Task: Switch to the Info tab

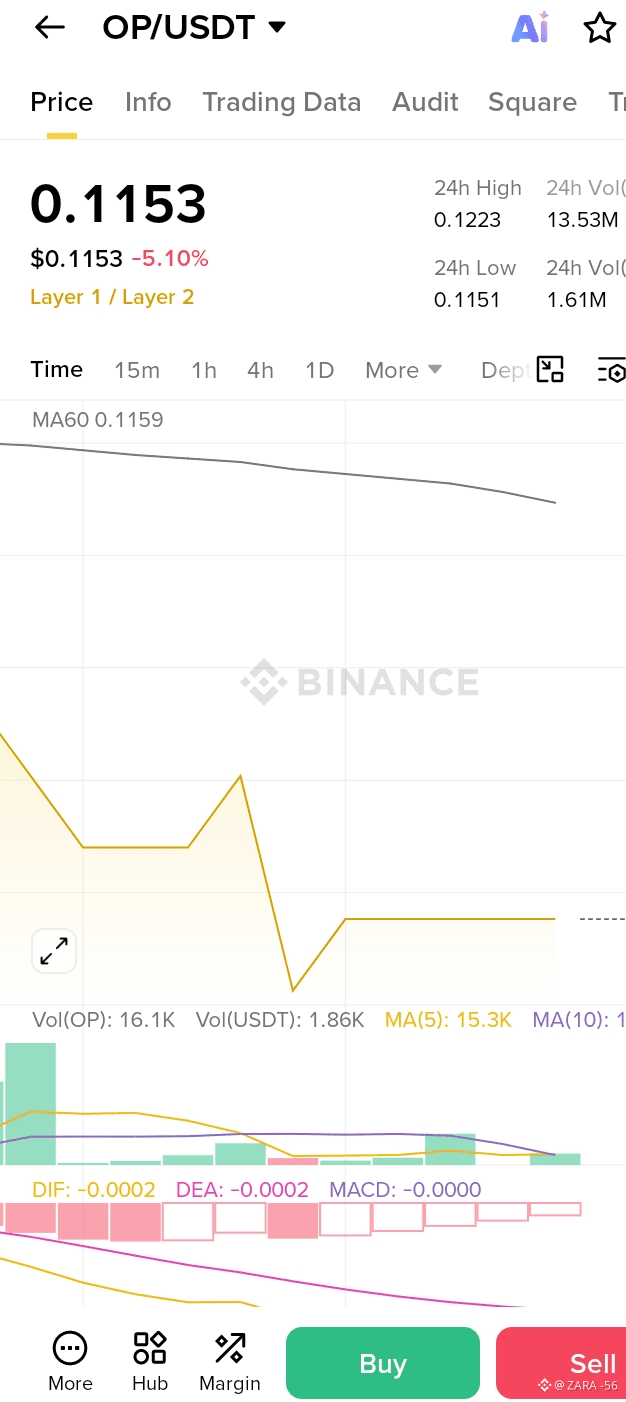Action: pos(148,102)
